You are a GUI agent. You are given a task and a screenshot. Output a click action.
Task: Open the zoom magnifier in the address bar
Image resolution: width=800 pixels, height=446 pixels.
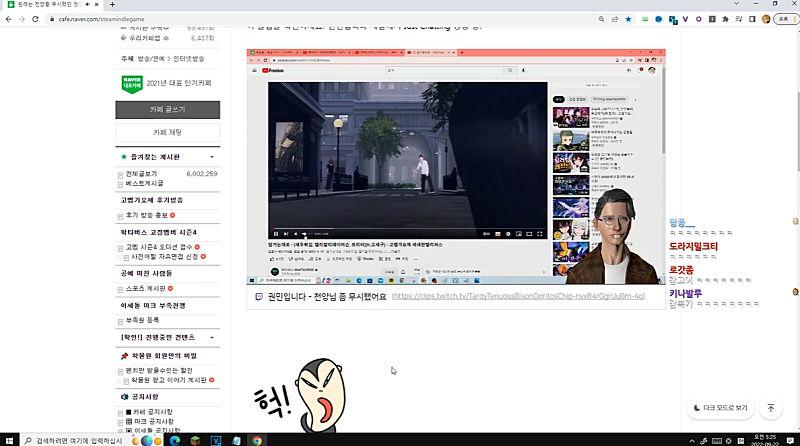[602, 19]
